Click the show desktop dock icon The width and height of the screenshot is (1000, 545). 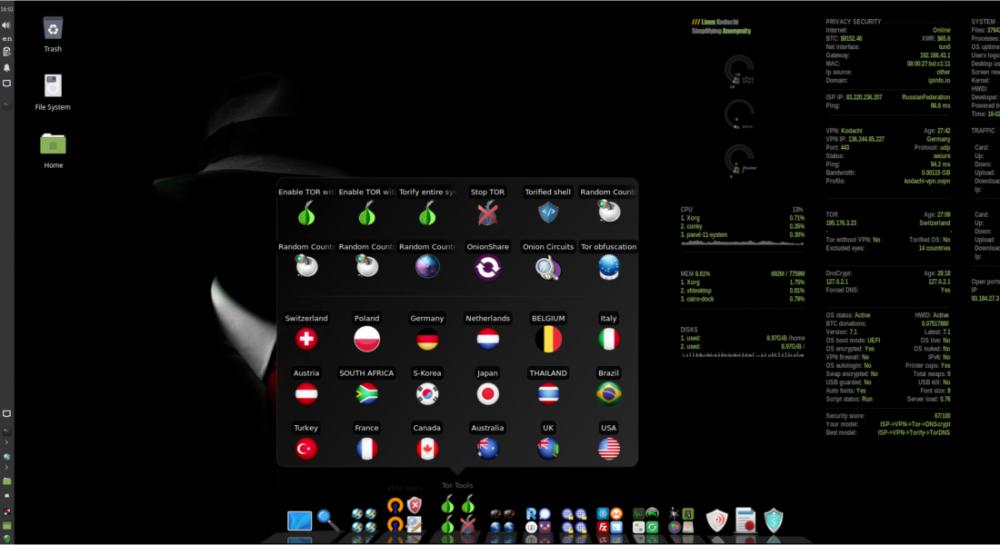299,521
